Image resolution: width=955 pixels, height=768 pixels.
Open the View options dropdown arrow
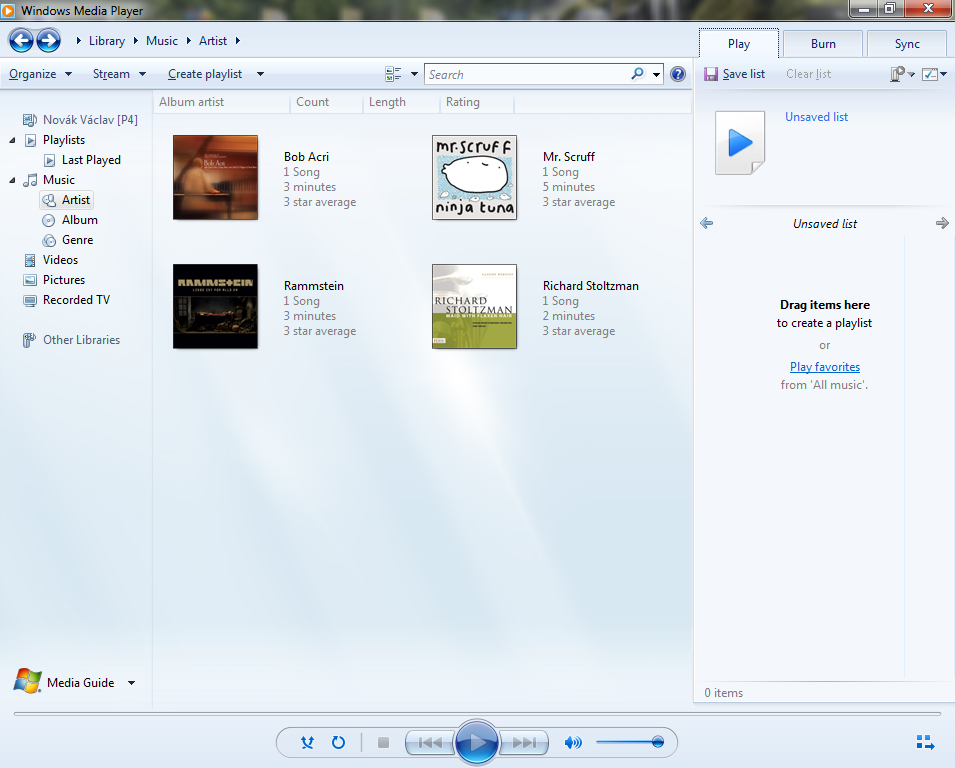point(414,74)
